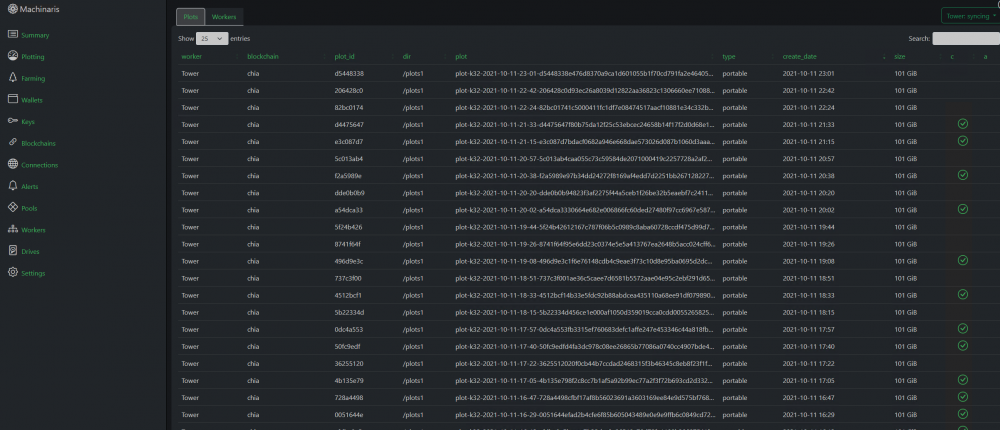Click check icon for plot 728a4498
The height and width of the screenshot is (430, 1000).
(962, 397)
